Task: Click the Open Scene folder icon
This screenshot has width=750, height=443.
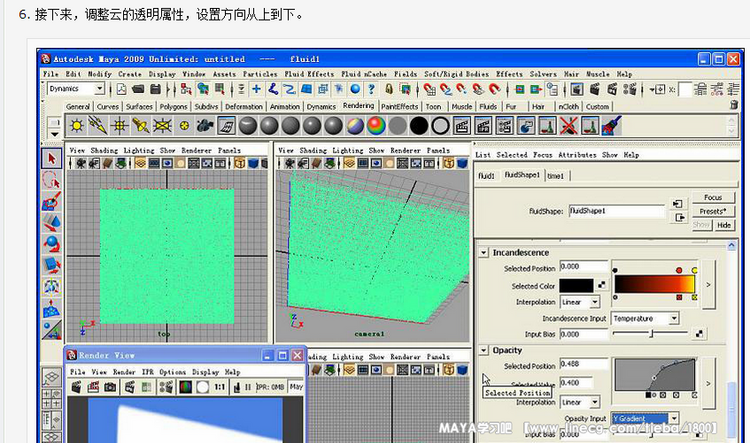Action: tap(138, 89)
